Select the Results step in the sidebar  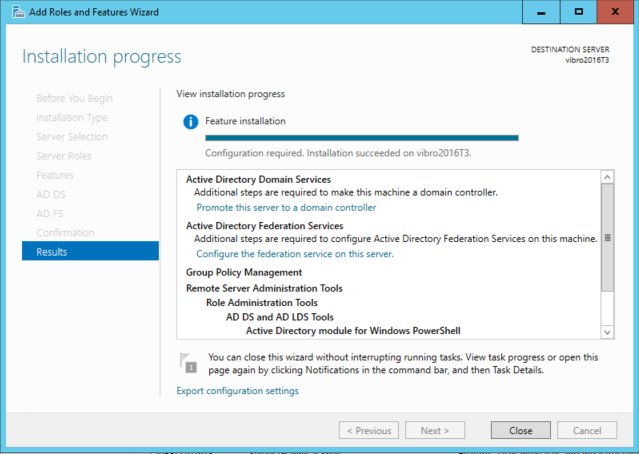90,251
